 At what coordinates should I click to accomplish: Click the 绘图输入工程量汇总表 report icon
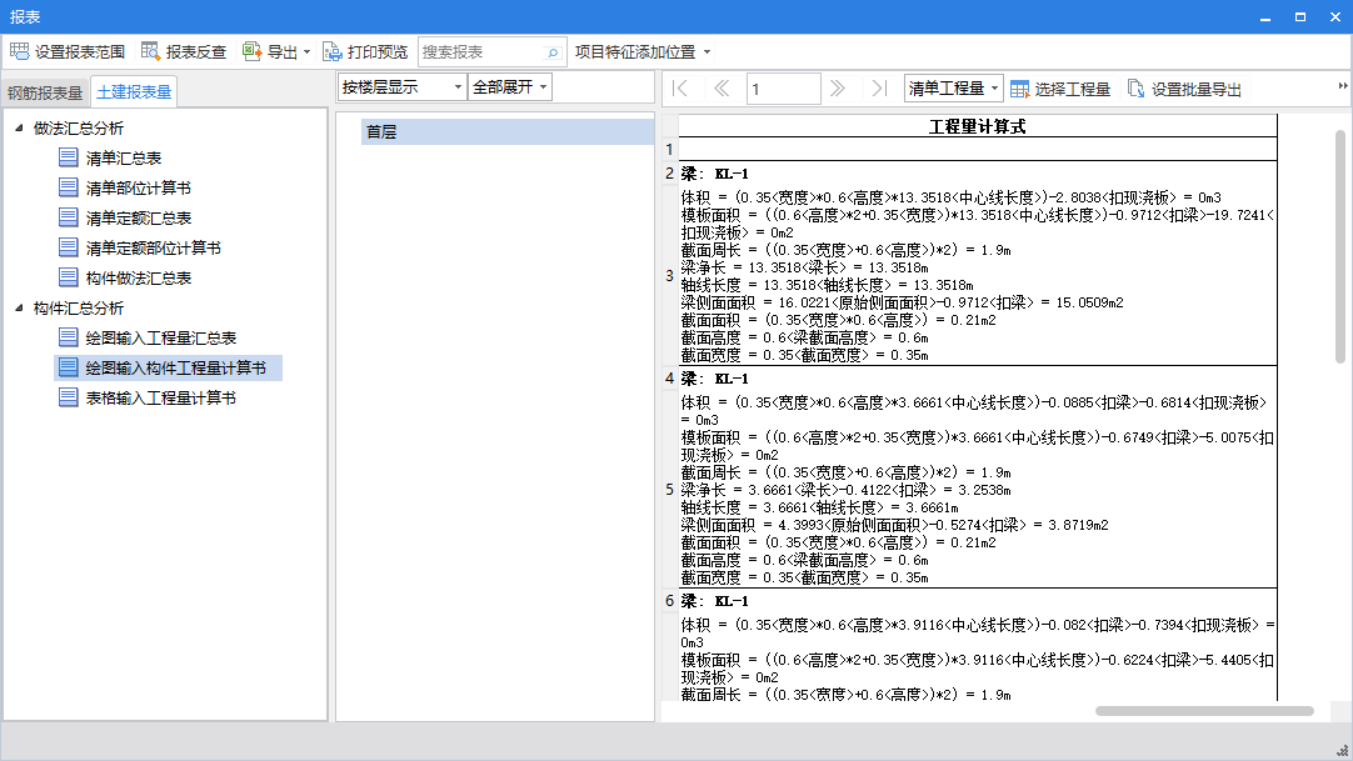(x=68, y=337)
